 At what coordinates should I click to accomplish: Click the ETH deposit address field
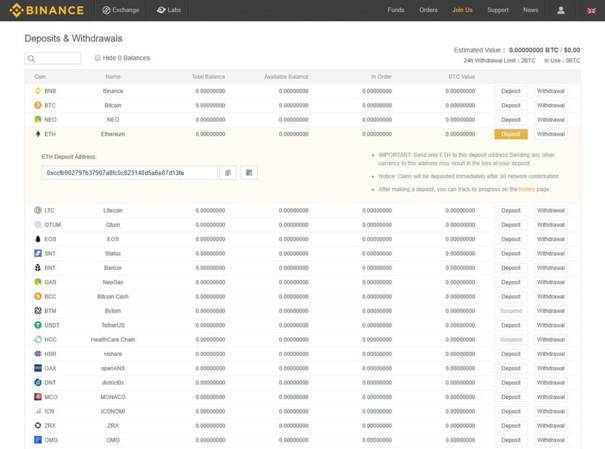pyautogui.click(x=129, y=173)
